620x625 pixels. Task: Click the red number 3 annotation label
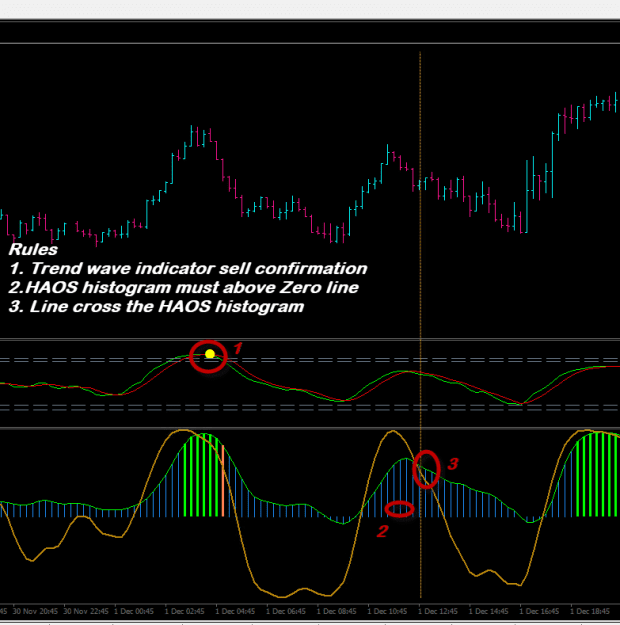point(453,464)
